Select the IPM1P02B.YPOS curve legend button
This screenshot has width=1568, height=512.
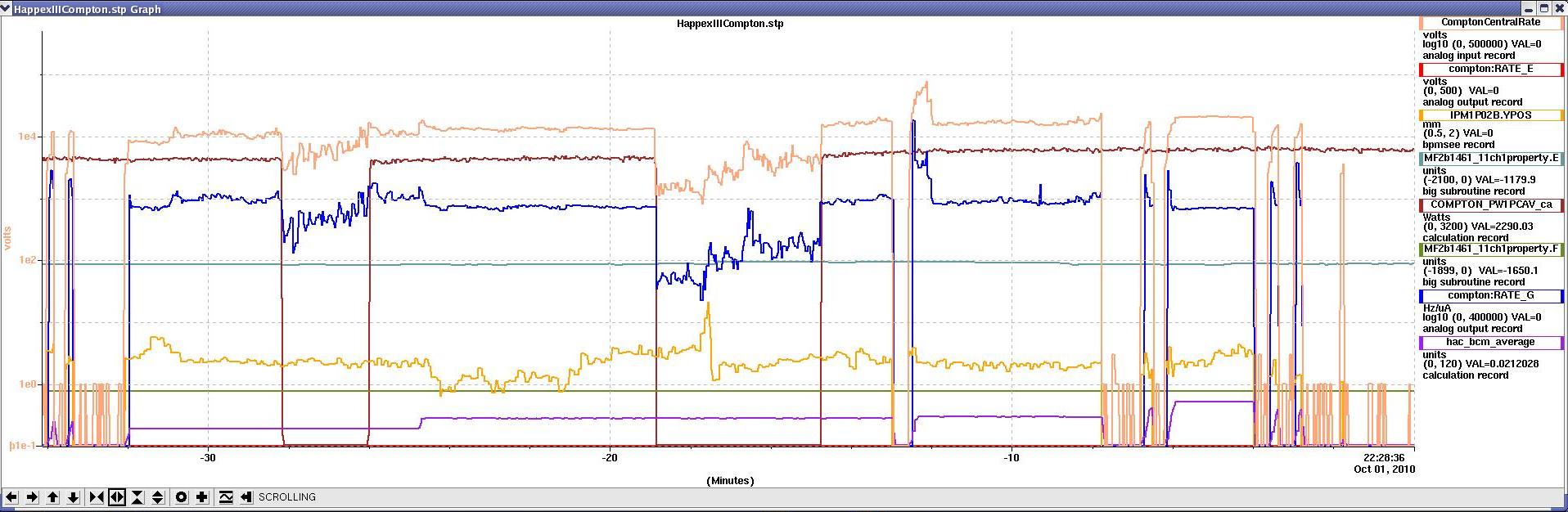pyautogui.click(x=1490, y=115)
